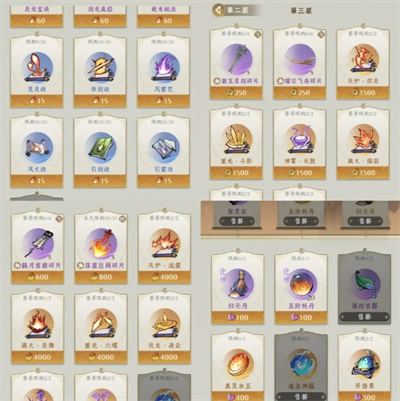Select the 风火诀 rolled scroll icon

click(x=37, y=147)
